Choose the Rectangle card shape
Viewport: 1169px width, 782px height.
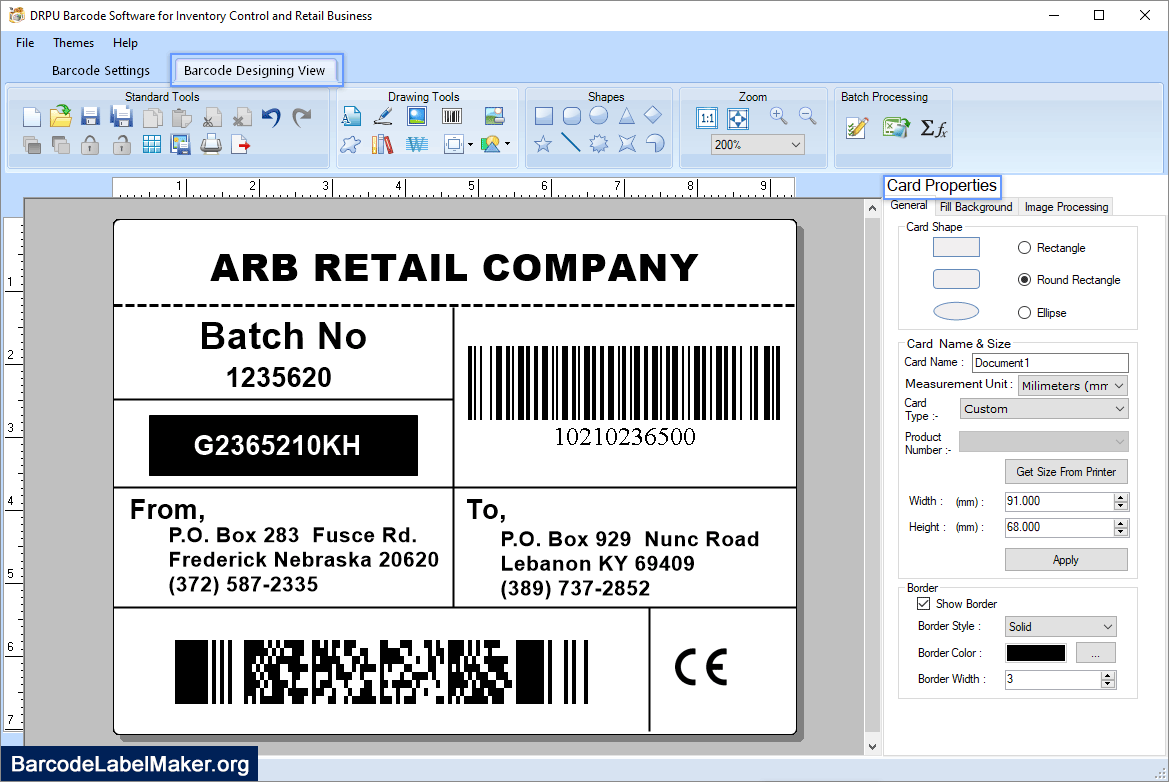point(1025,247)
